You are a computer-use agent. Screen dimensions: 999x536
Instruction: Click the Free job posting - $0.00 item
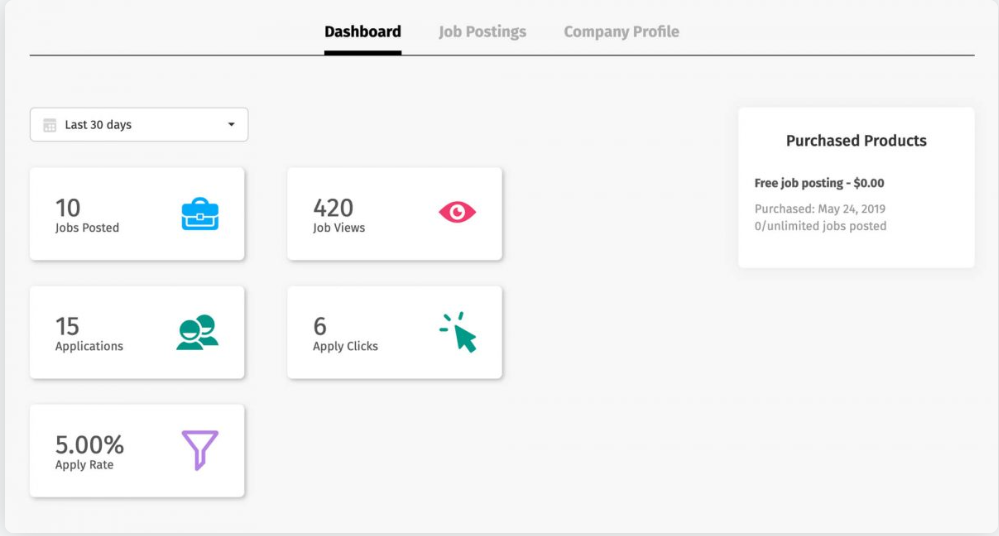819,184
